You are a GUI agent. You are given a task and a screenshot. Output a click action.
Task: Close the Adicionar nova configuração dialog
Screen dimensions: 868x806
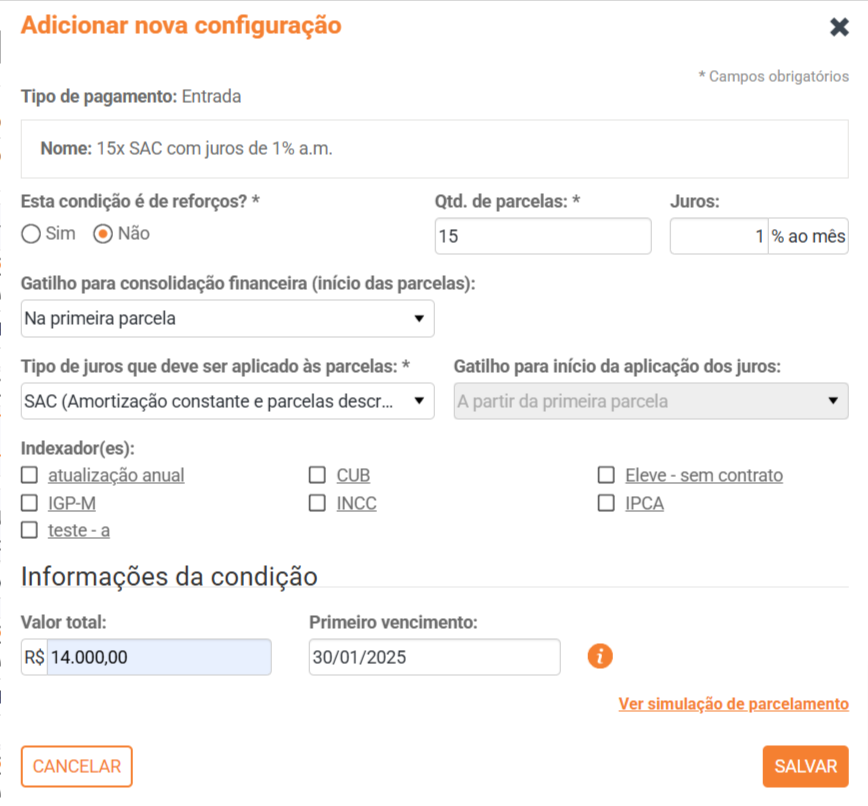(x=839, y=27)
